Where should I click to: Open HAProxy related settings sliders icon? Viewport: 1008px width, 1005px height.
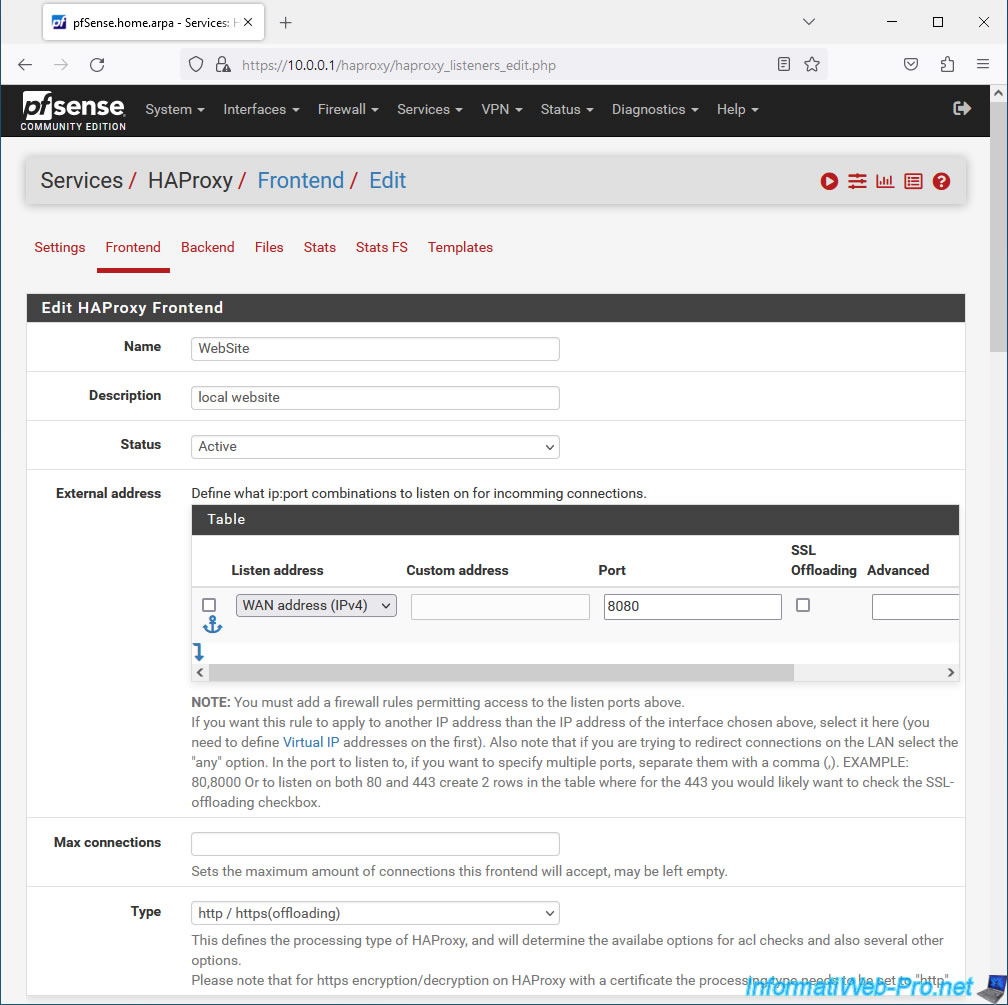pos(857,181)
